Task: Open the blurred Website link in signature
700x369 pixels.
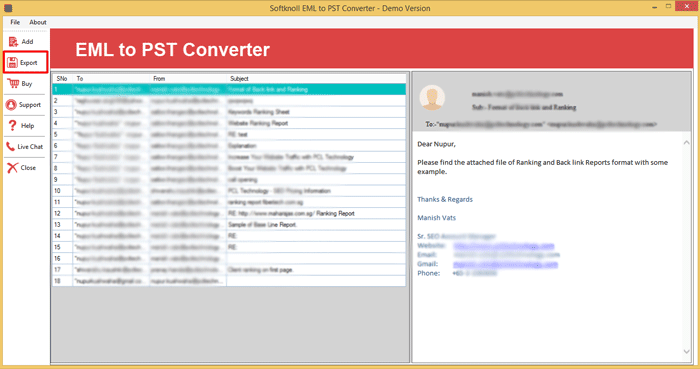Action: 504,246
